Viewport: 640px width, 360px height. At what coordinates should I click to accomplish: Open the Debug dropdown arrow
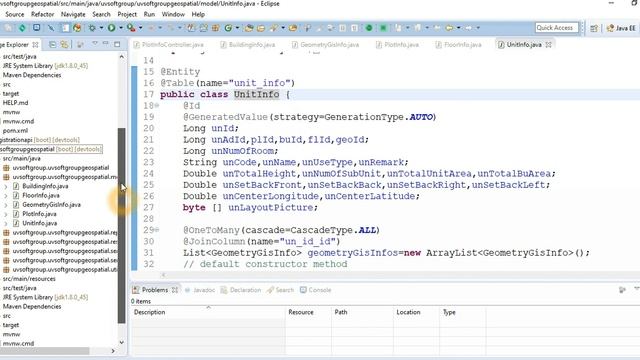point(101,28)
